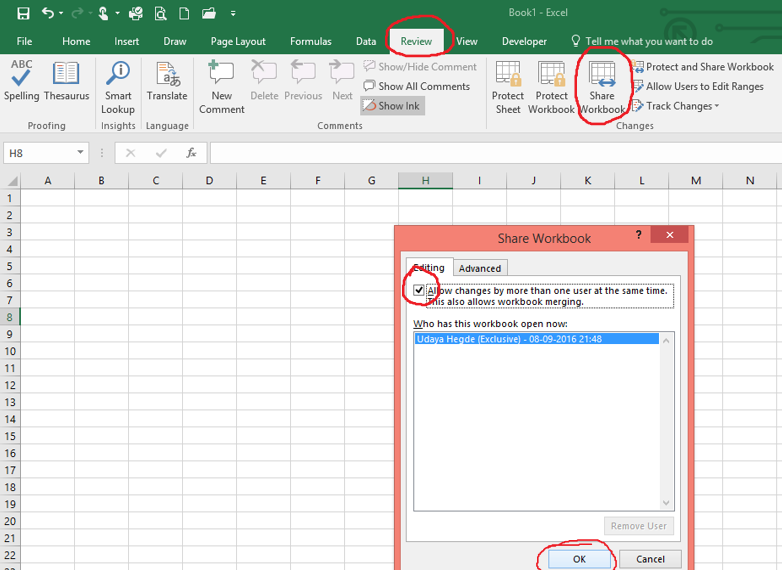
Task: Switch to the Advanced tab in dialog
Action: (480, 268)
